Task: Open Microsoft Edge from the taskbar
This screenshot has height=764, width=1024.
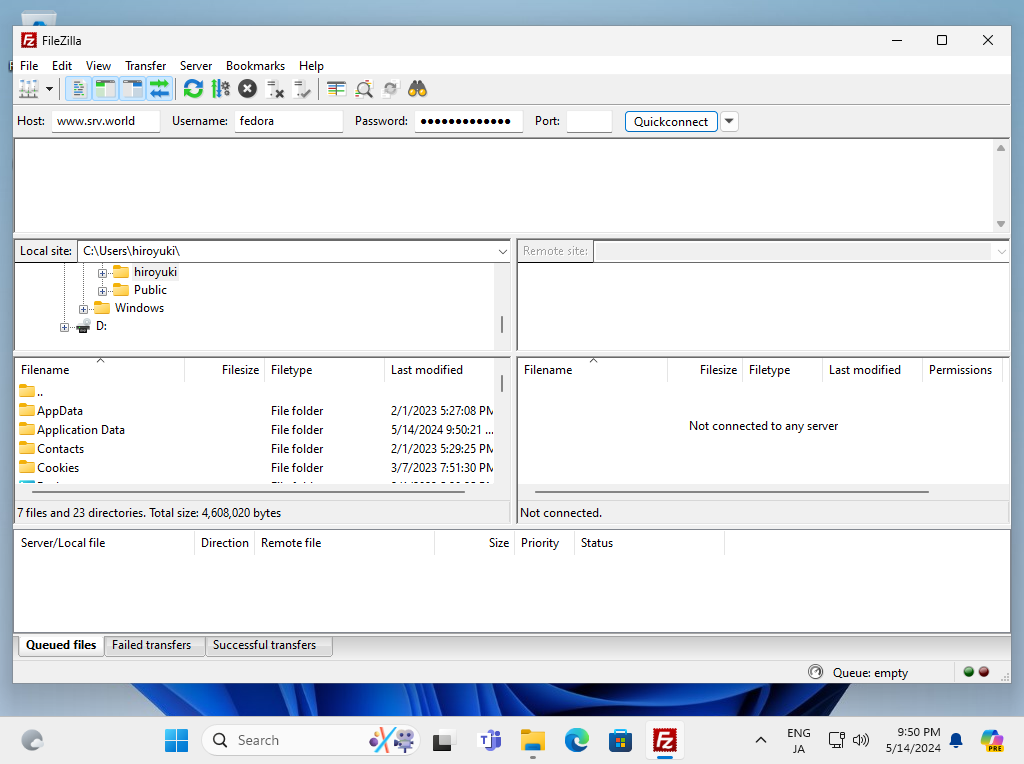Action: 577,740
